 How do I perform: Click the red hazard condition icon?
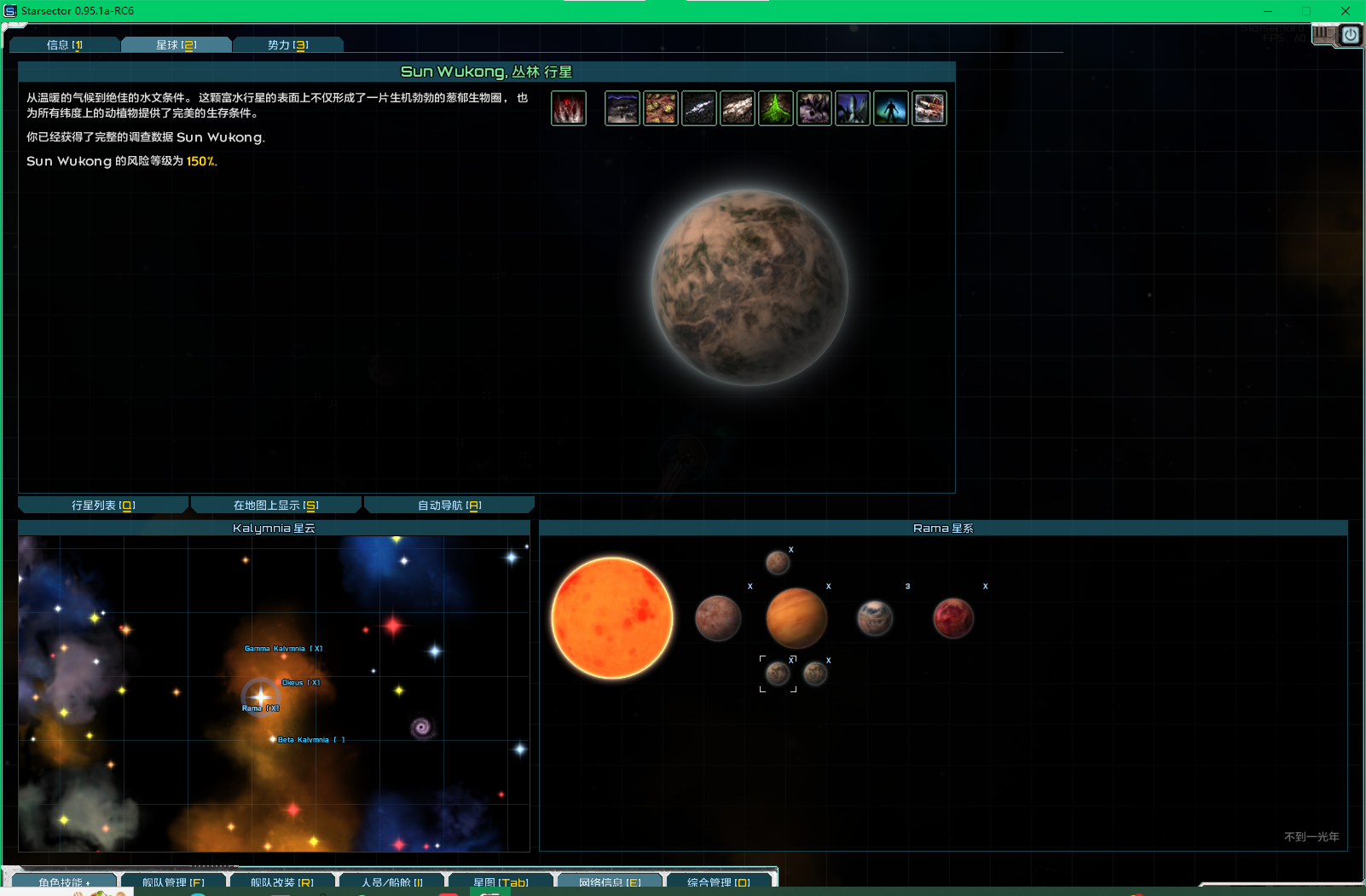(x=569, y=108)
